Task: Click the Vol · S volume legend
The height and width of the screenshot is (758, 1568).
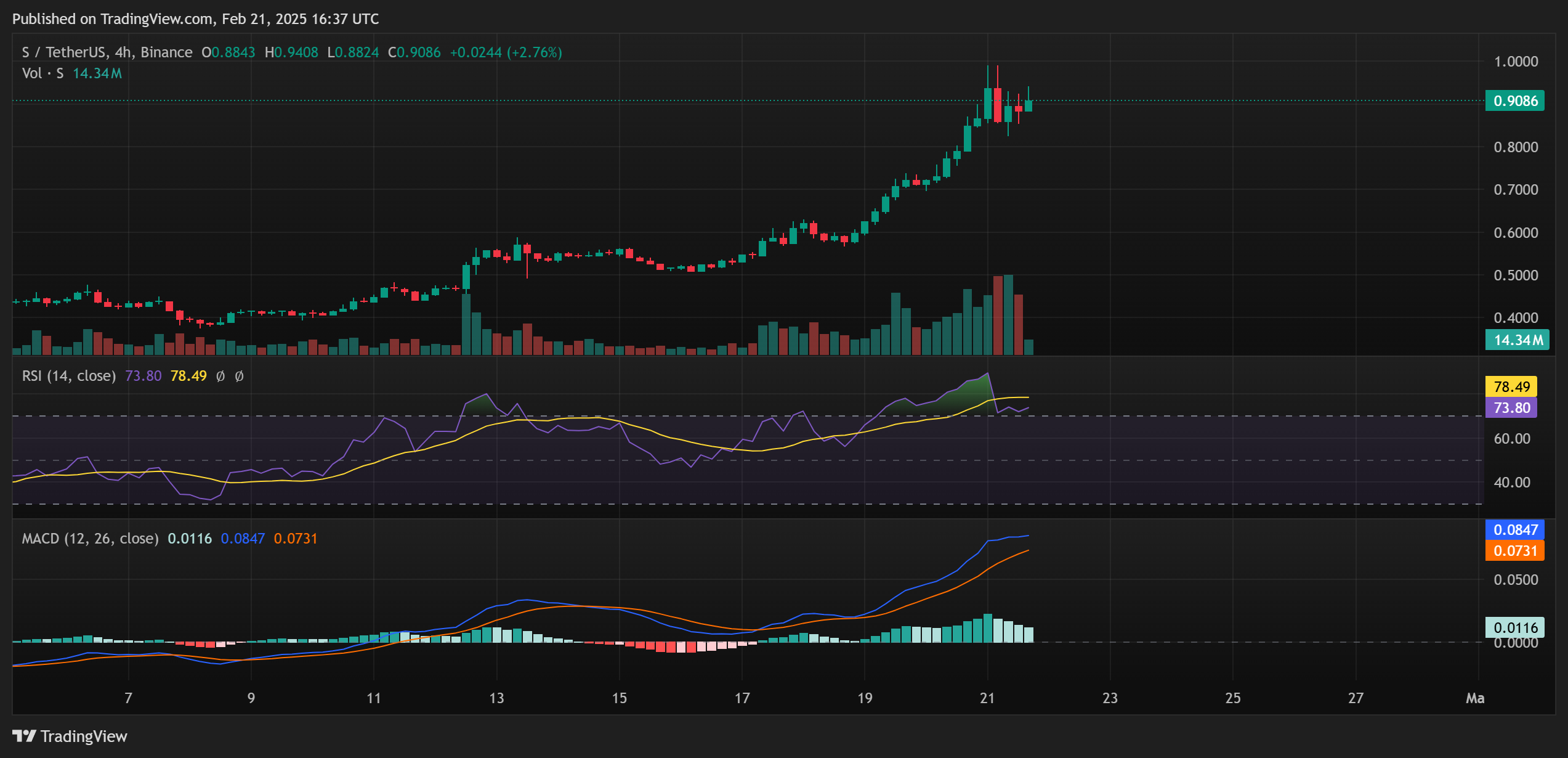Action: [x=42, y=73]
